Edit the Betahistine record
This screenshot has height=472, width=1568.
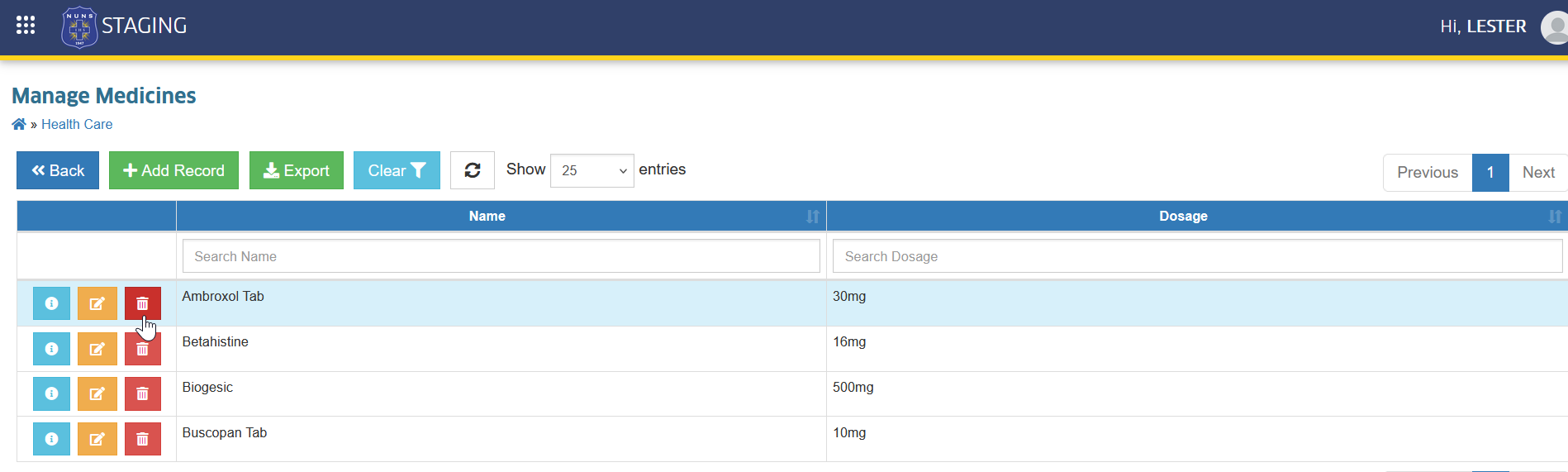(x=97, y=349)
